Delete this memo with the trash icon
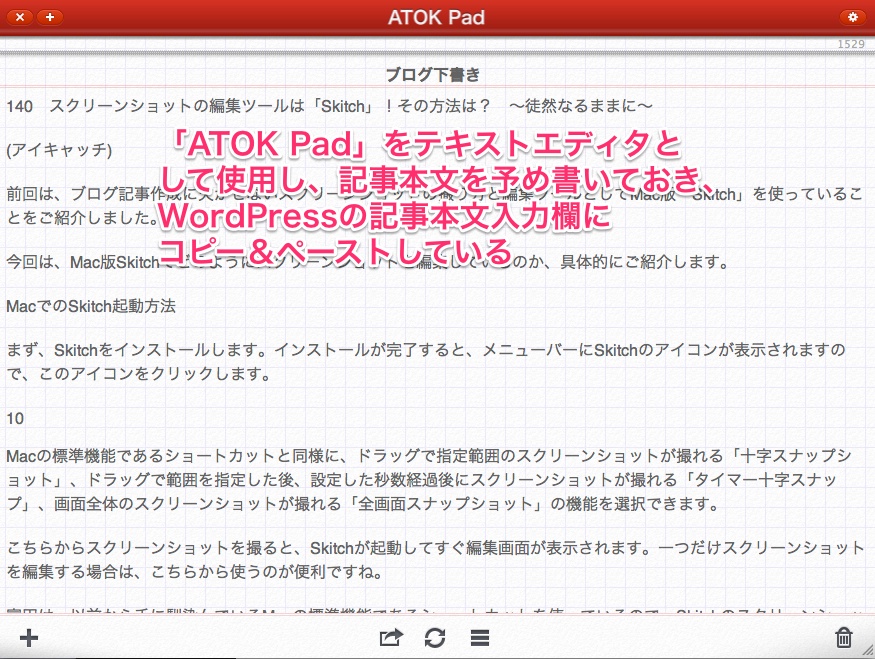Viewport: 875px width, 659px height. [843, 637]
